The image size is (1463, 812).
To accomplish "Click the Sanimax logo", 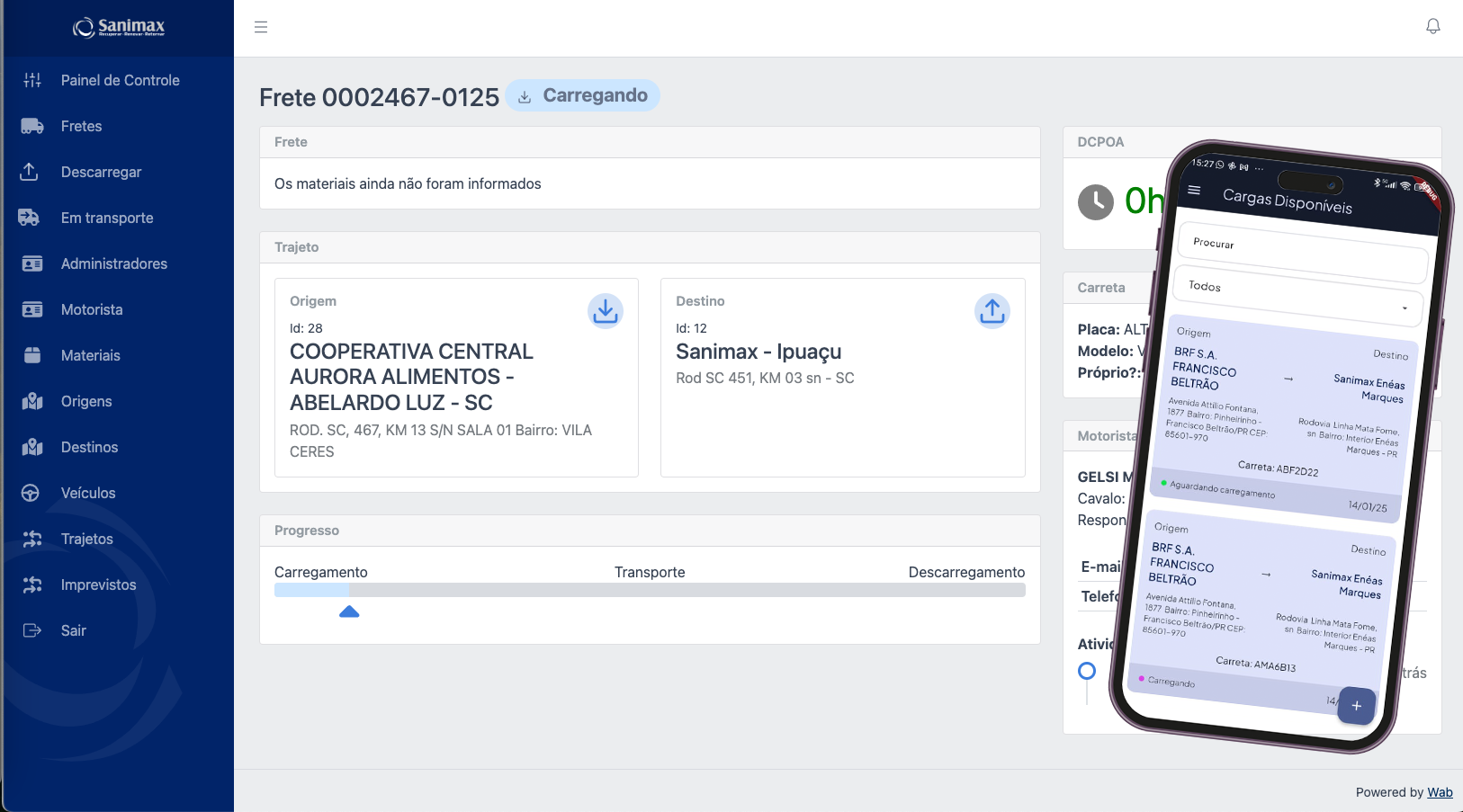I will 119,27.
